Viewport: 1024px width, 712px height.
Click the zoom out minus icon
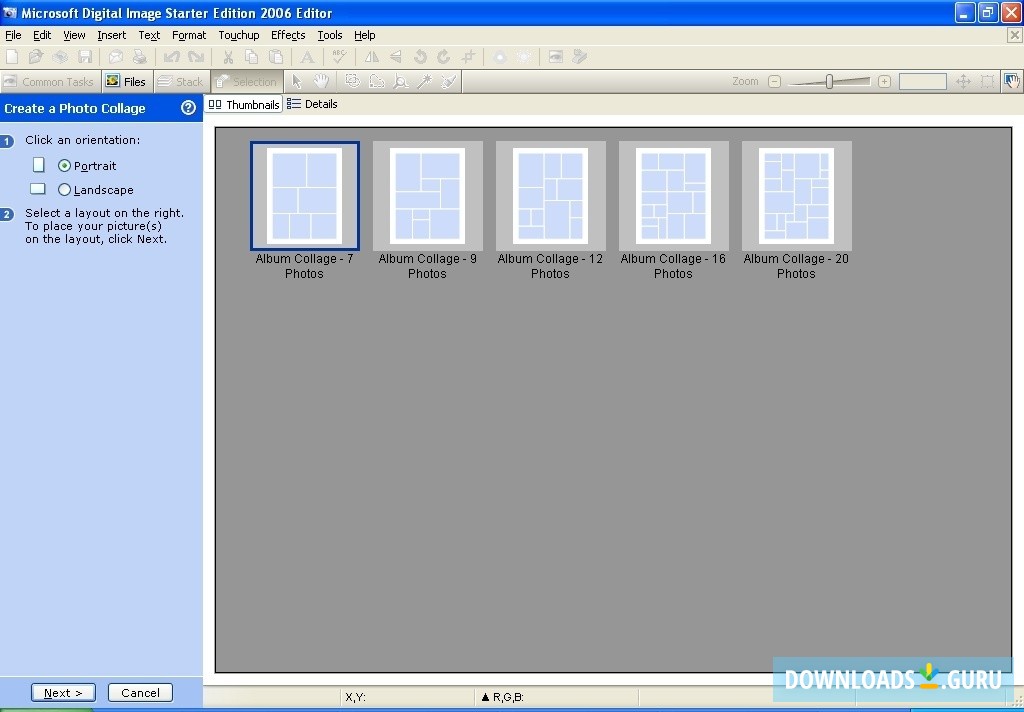pyautogui.click(x=775, y=82)
